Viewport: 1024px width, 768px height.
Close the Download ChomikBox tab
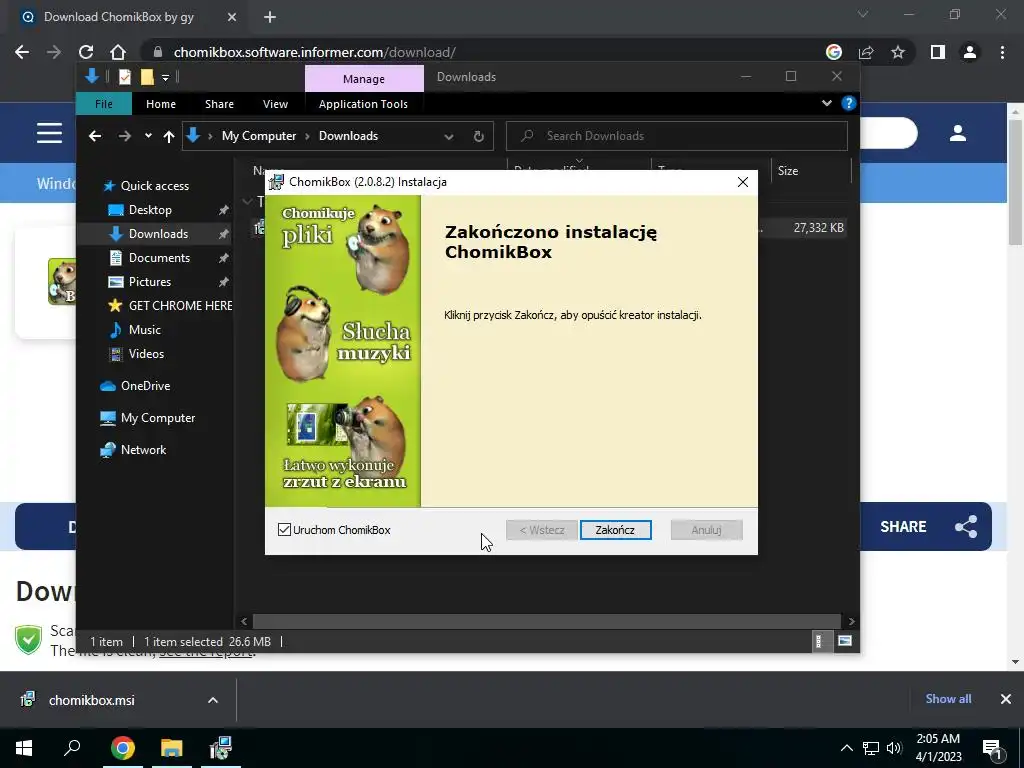pos(232,18)
